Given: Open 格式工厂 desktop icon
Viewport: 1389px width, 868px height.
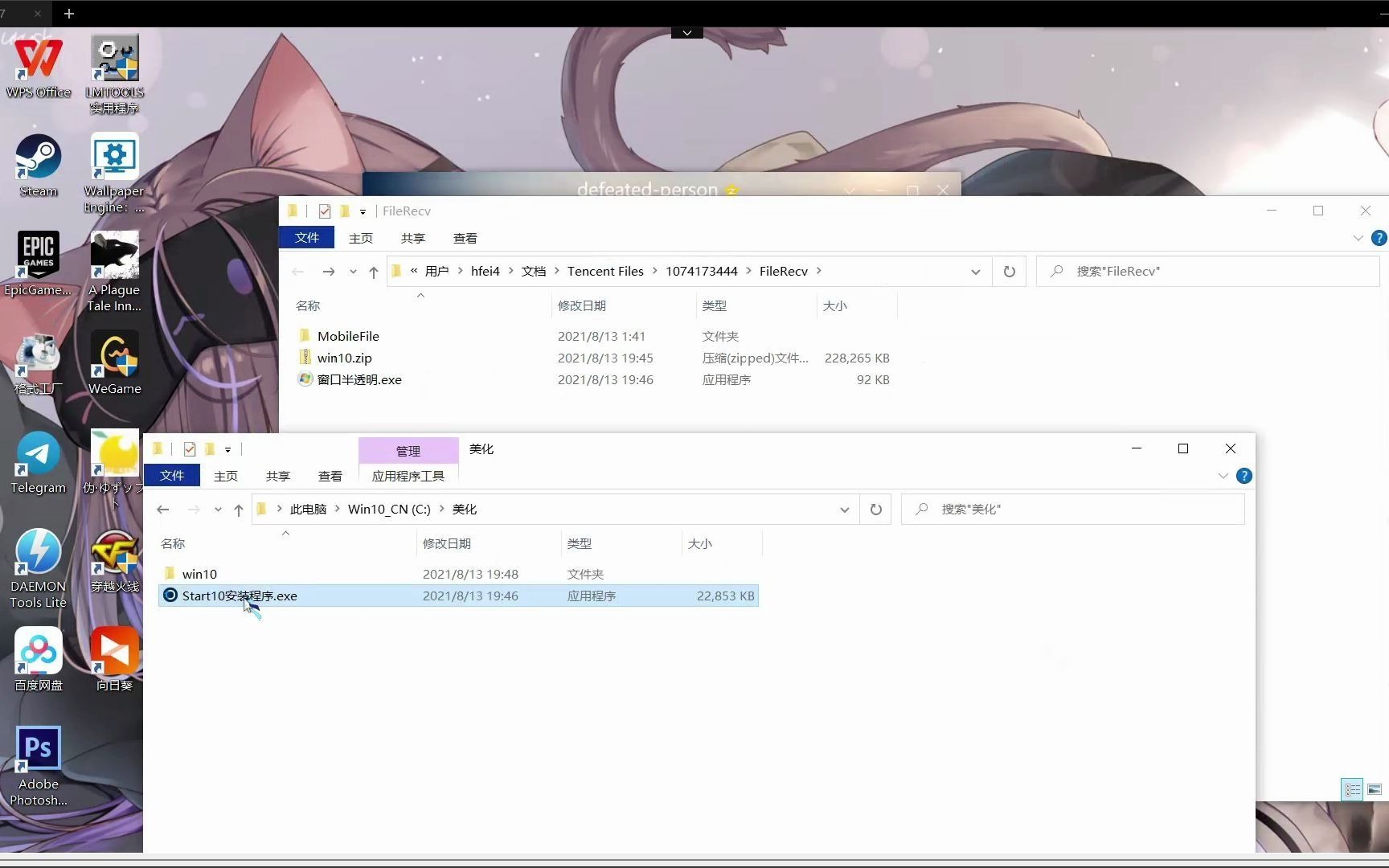Looking at the screenshot, I should coord(38,363).
